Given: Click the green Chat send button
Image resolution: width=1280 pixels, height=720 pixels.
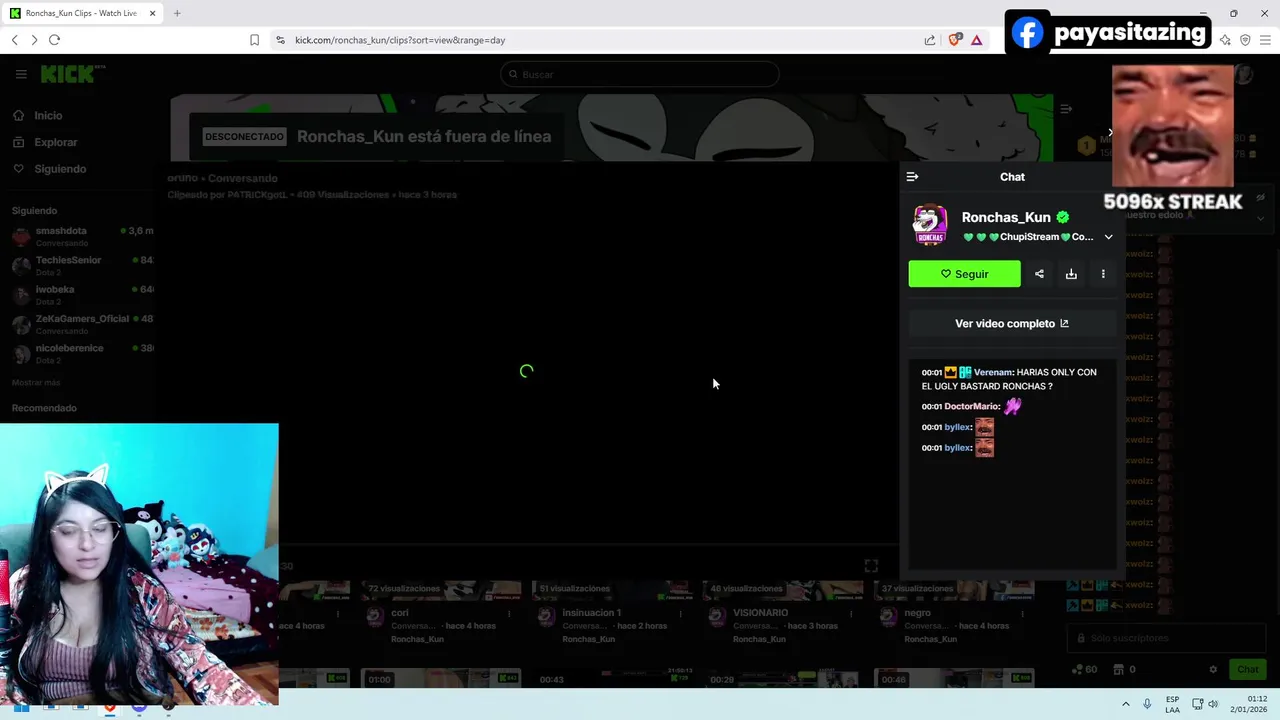Looking at the screenshot, I should (1248, 669).
